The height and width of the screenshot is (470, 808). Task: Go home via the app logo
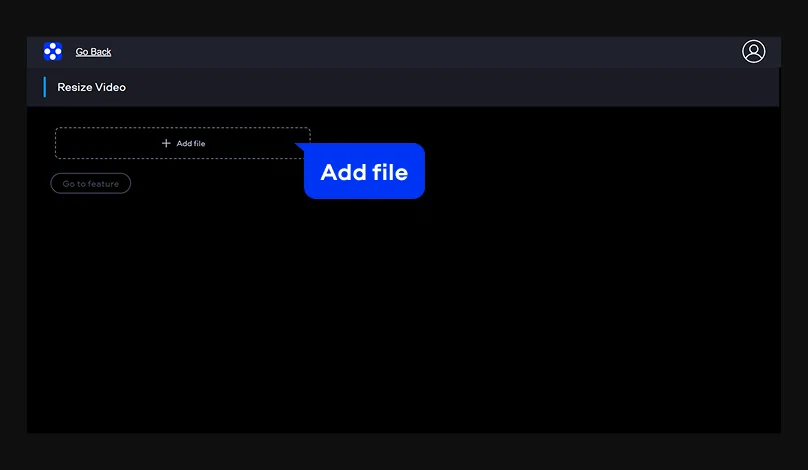click(x=53, y=52)
